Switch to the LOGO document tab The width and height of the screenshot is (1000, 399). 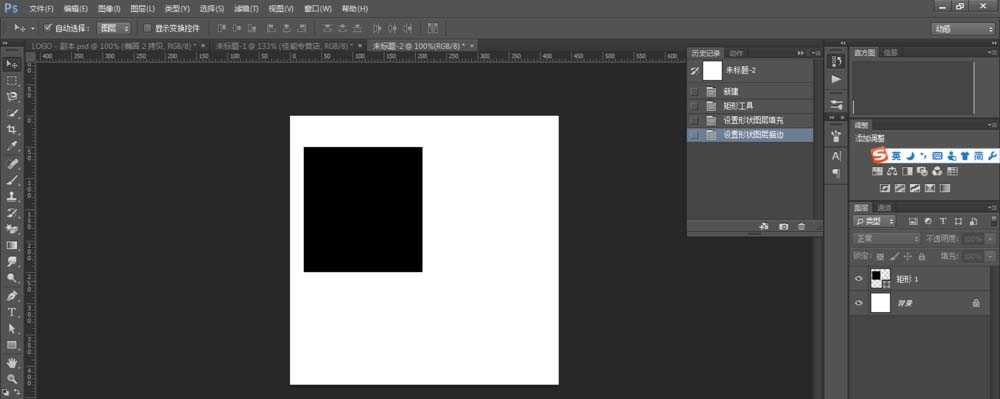click(x=113, y=46)
